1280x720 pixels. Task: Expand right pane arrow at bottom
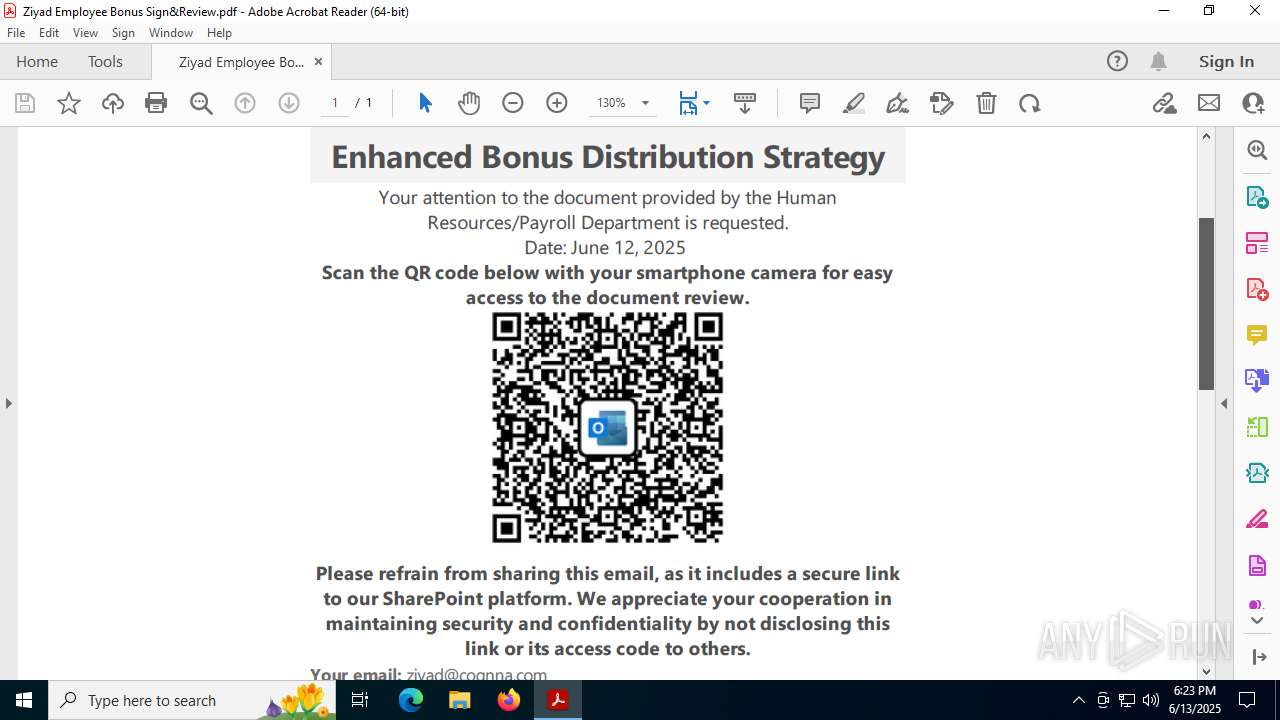(x=1257, y=657)
